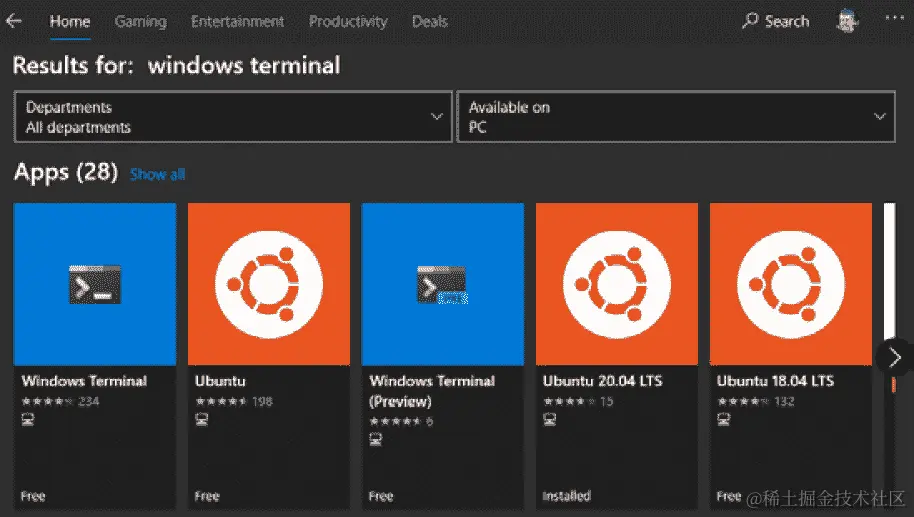Click the PC device icon under Windows Terminal (Preview)

[x=375, y=439]
